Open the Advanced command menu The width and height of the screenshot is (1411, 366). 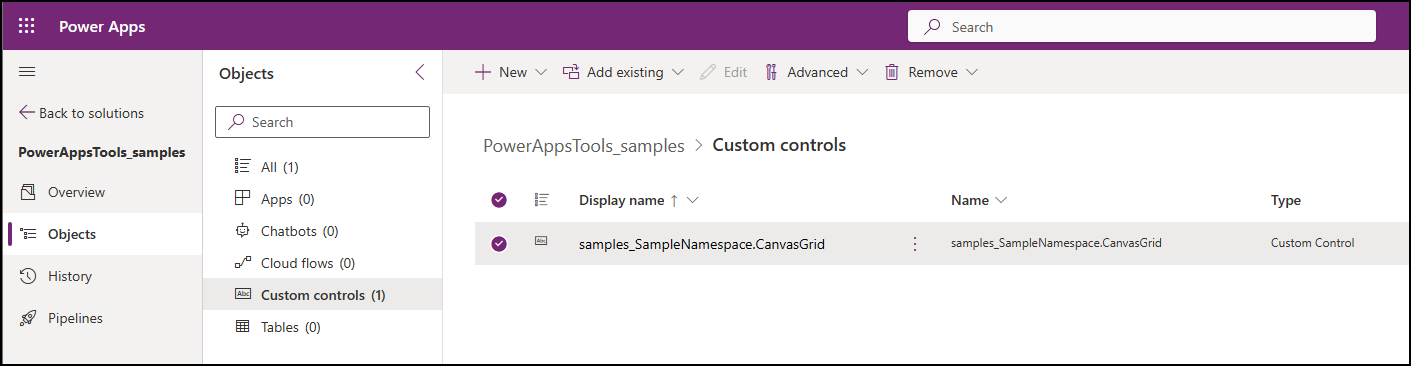(806, 72)
